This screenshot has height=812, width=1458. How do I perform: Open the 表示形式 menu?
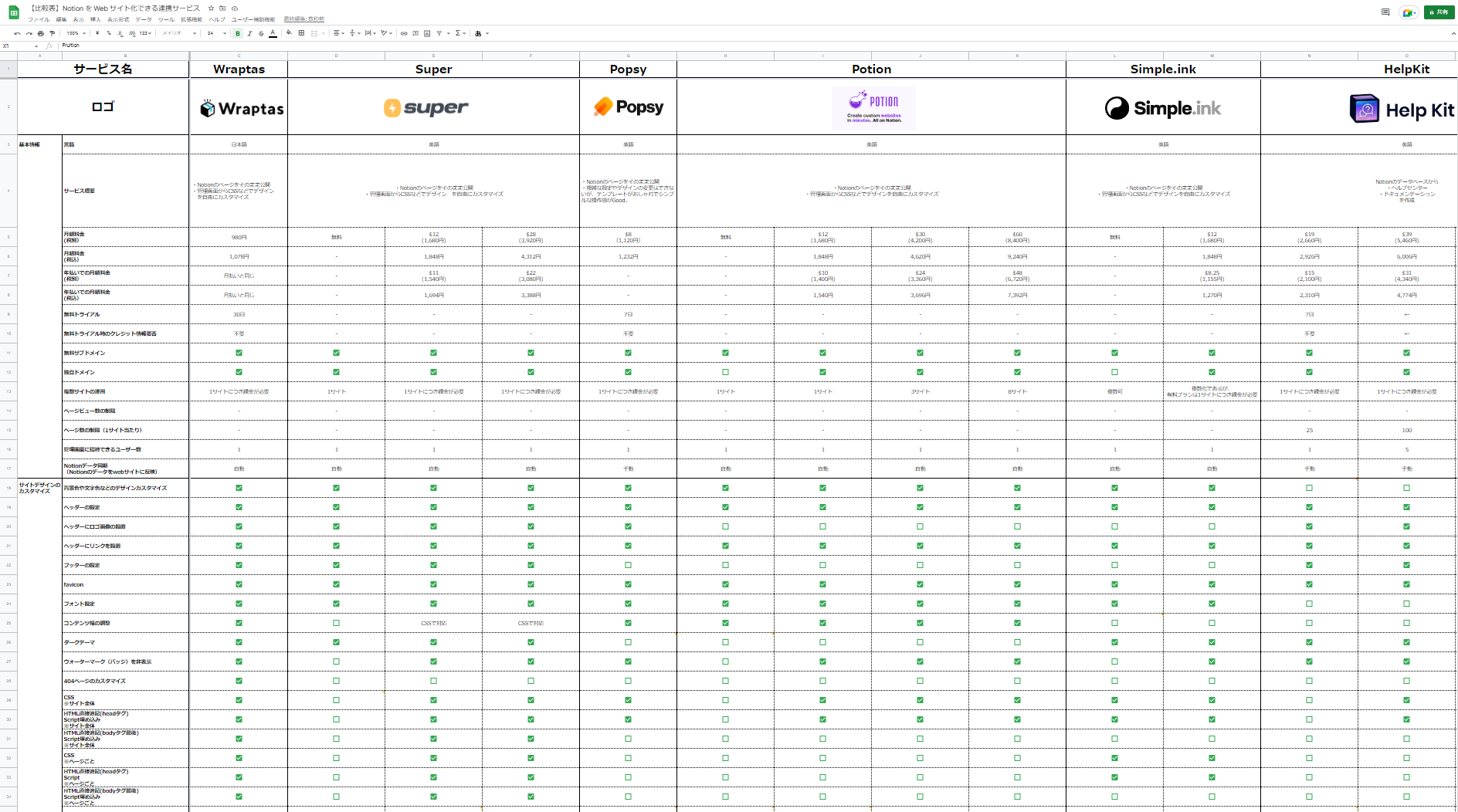[118, 19]
